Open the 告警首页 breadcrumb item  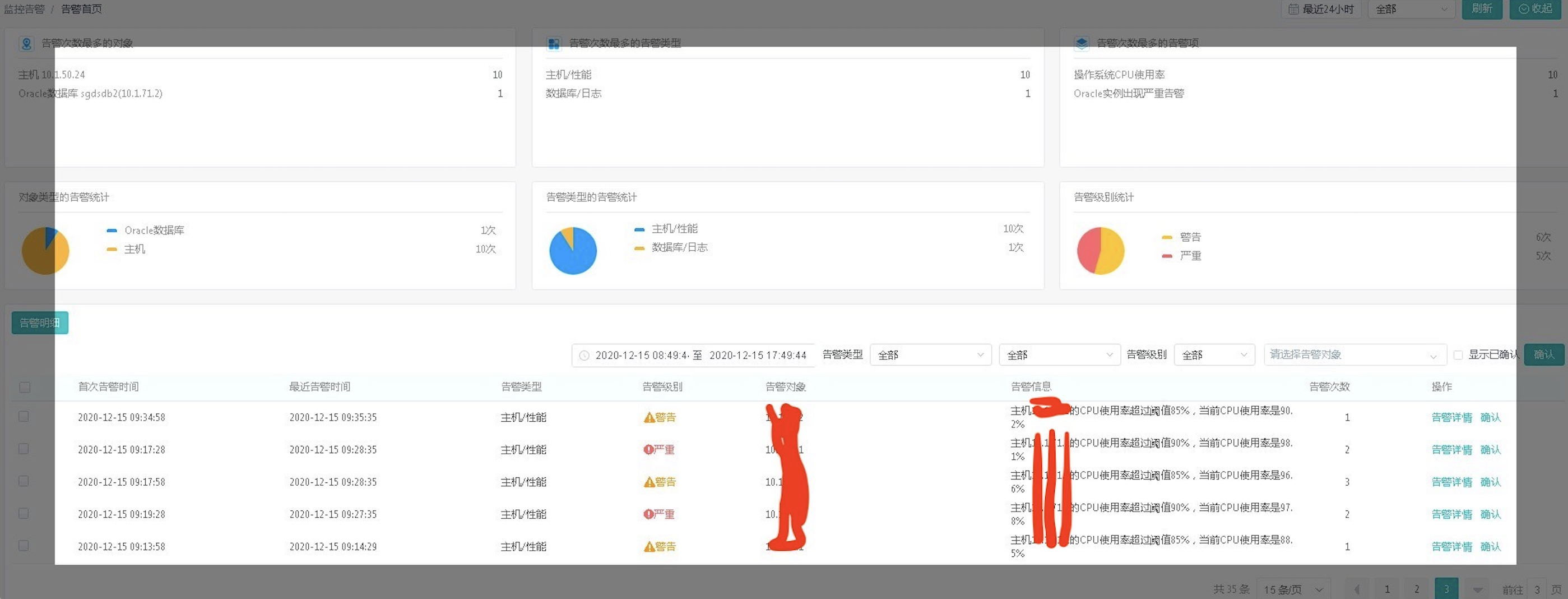[x=81, y=8]
